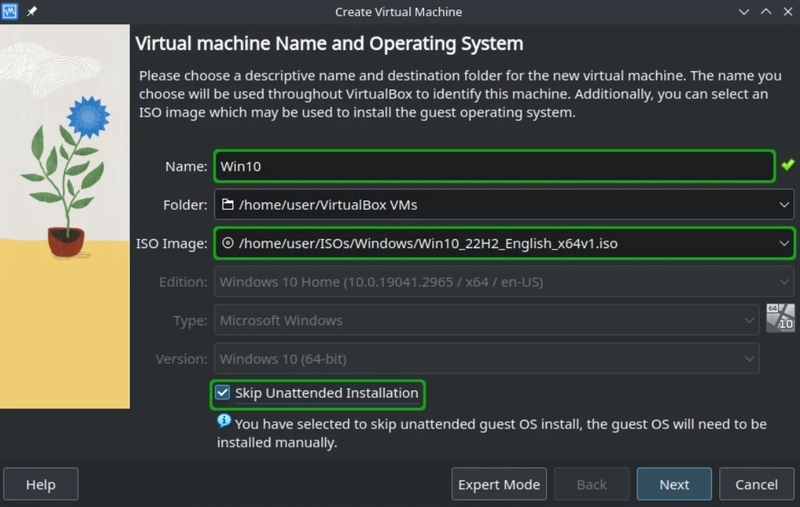This screenshot has height=507, width=800.
Task: Click the heading Virtual machine Name and Operating System
Action: tap(329, 44)
